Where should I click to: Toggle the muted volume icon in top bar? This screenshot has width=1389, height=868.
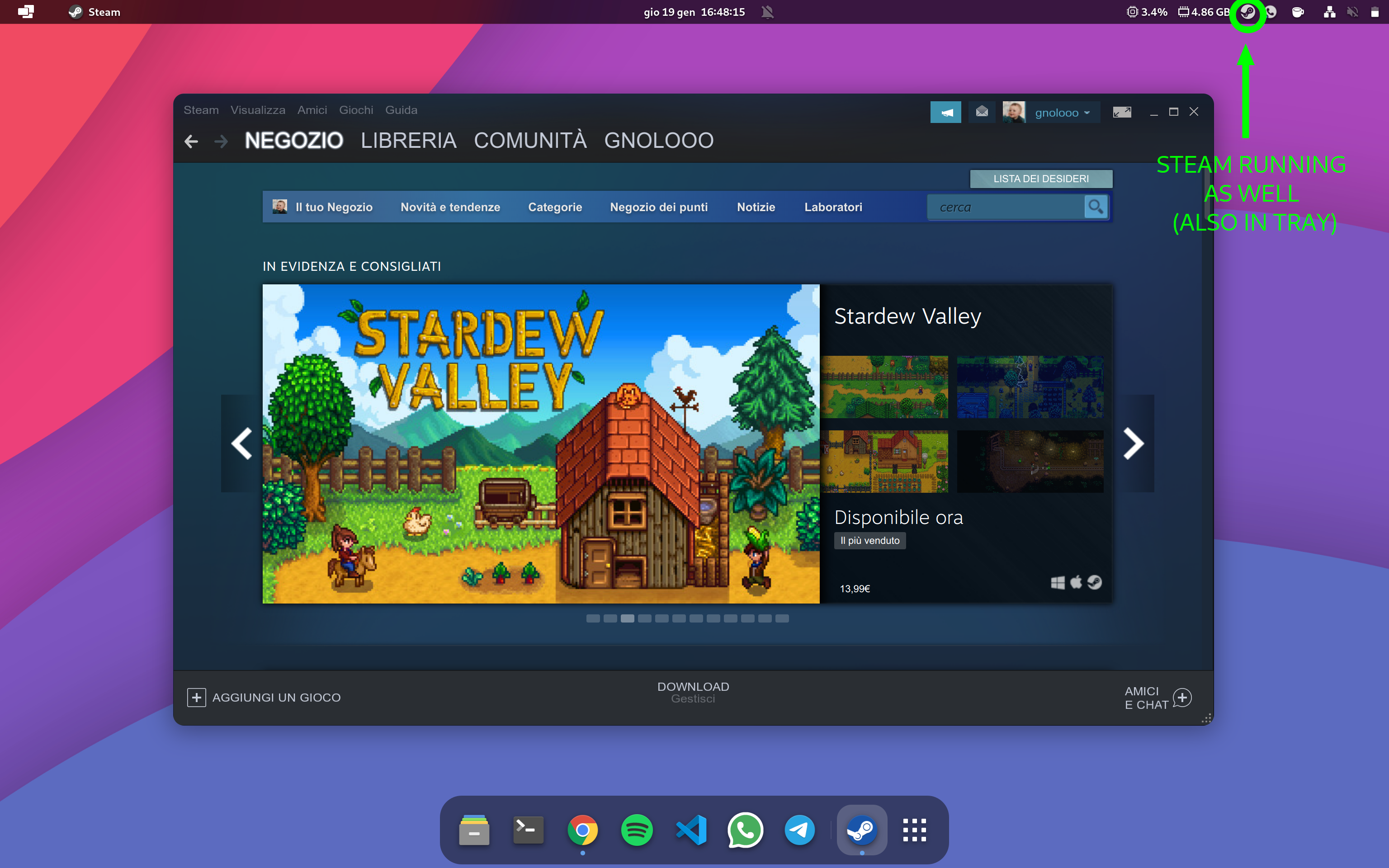point(1353,12)
